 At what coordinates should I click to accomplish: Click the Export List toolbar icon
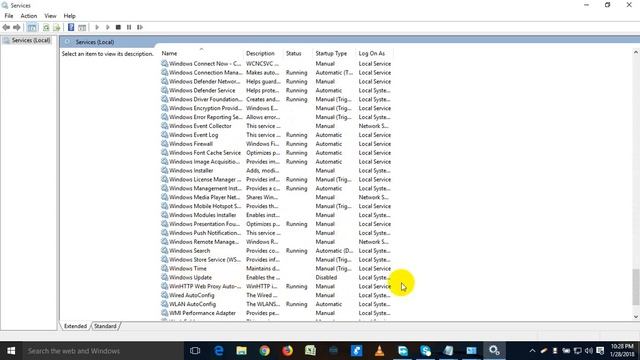click(x=56, y=27)
